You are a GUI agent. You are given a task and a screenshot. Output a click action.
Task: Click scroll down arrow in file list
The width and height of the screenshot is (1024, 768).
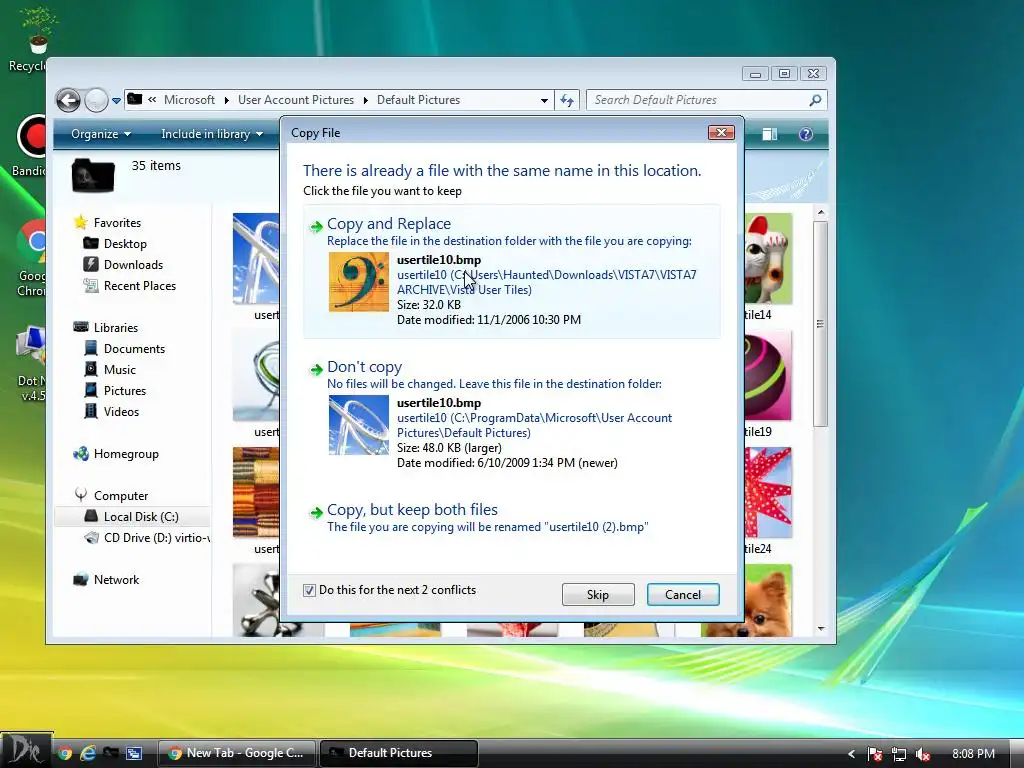point(821,628)
